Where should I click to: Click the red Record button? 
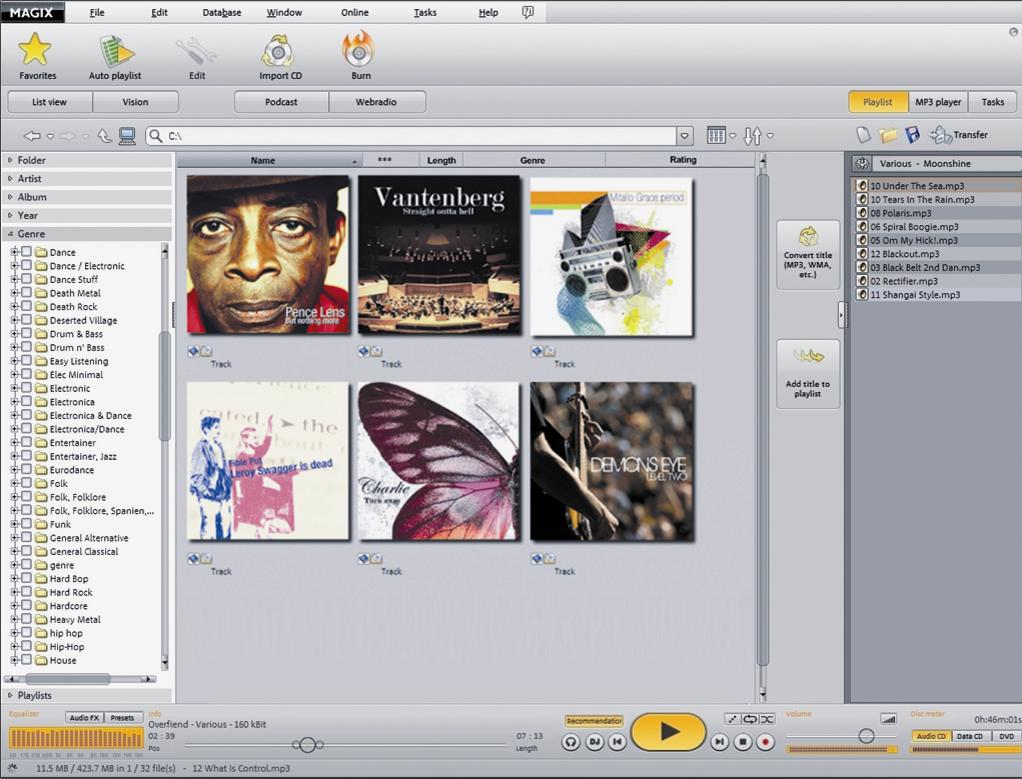click(766, 742)
